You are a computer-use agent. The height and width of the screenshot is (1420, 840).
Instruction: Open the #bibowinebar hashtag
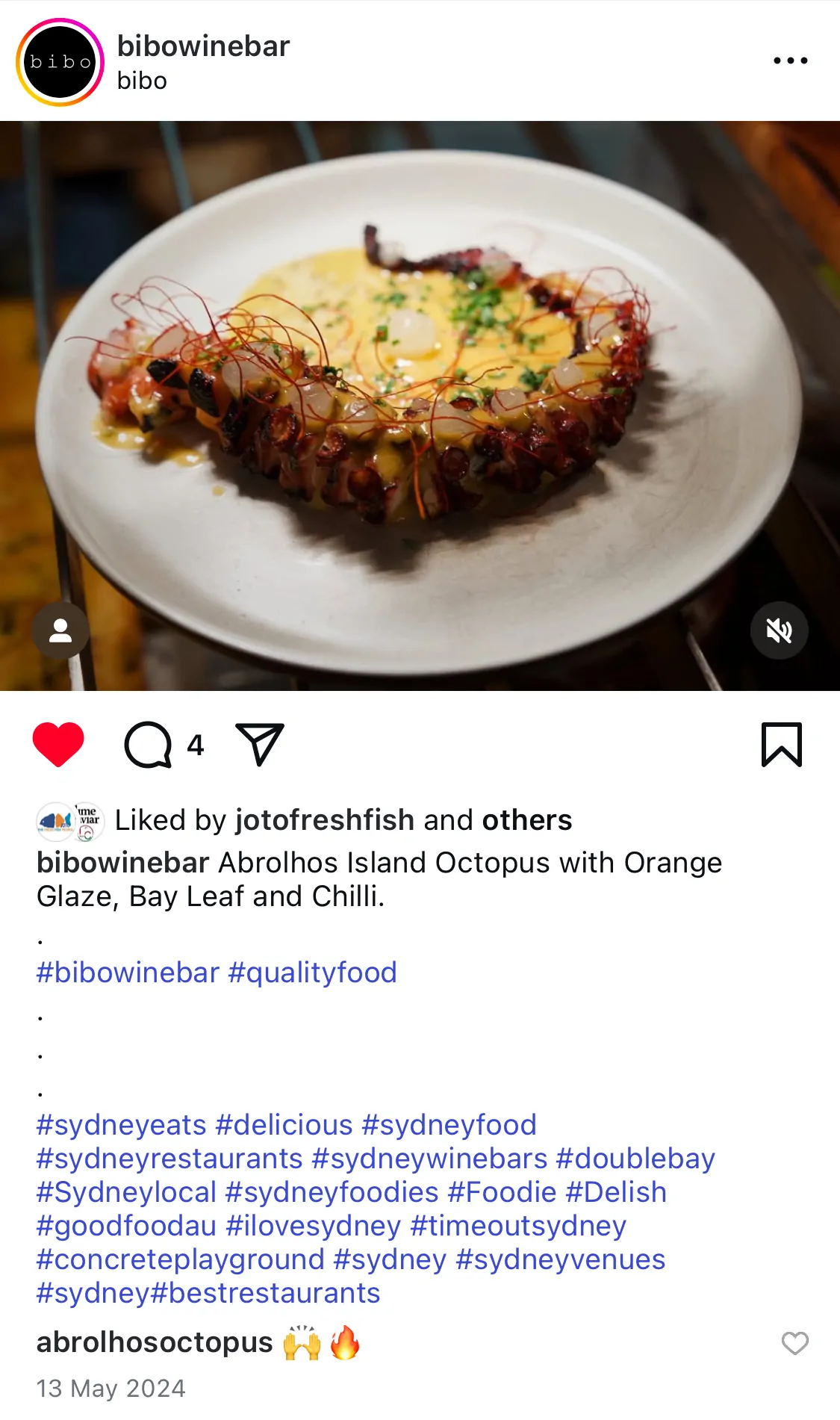(x=128, y=973)
